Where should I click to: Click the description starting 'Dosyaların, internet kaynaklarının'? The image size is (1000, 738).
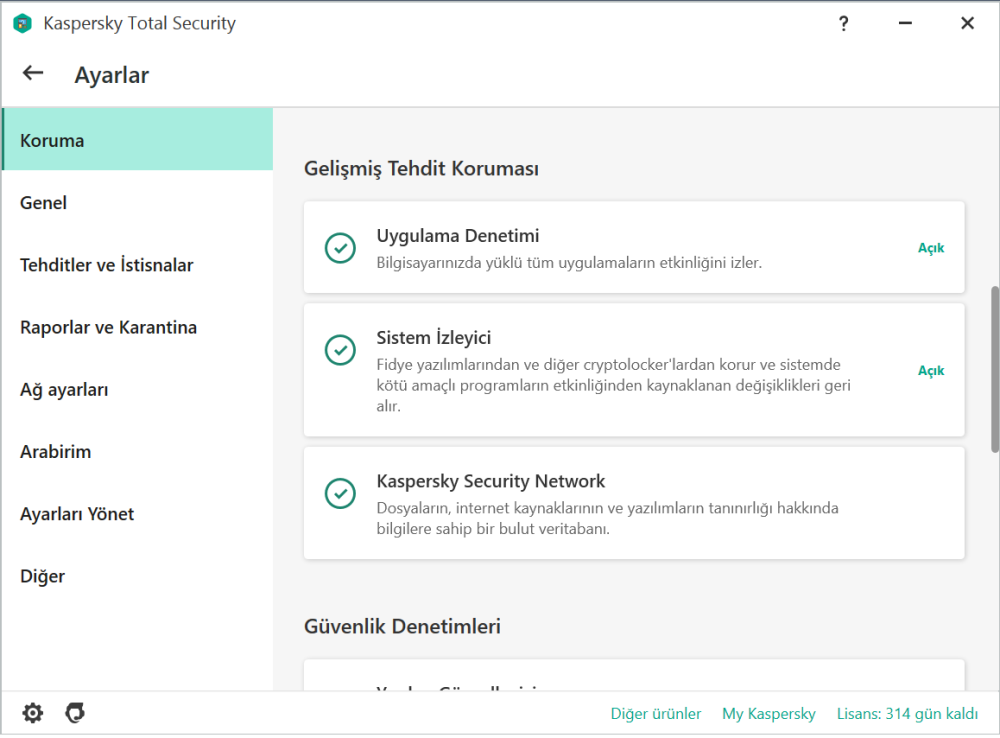(x=607, y=519)
